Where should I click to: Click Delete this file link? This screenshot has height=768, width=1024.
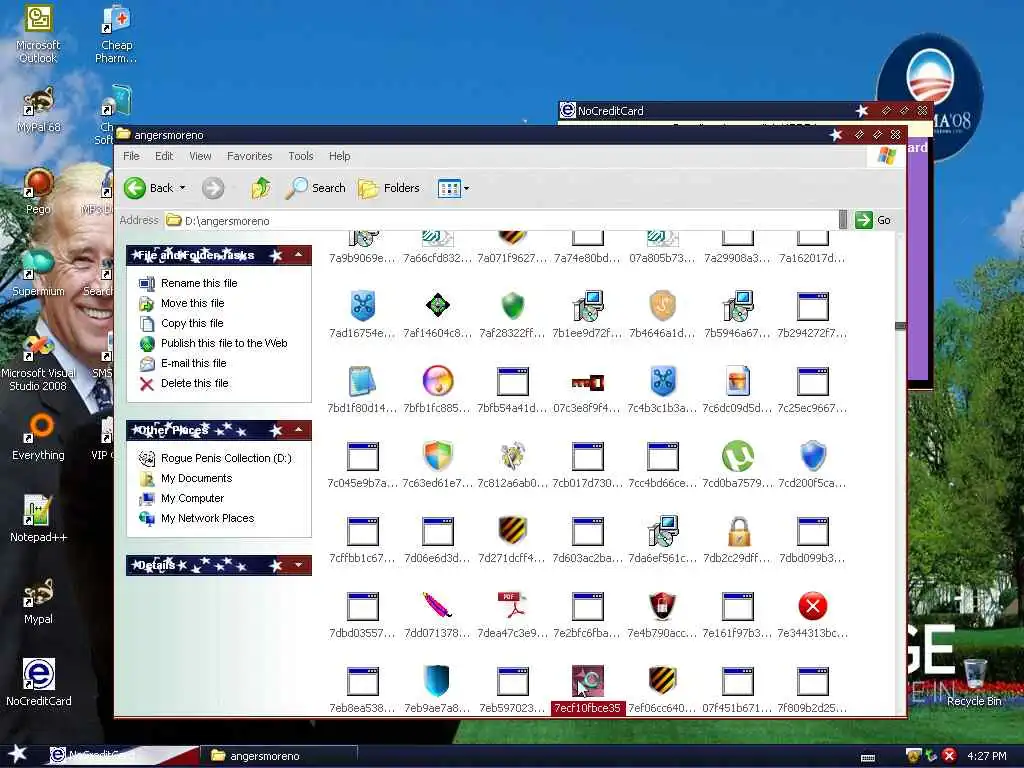pyautogui.click(x=195, y=383)
